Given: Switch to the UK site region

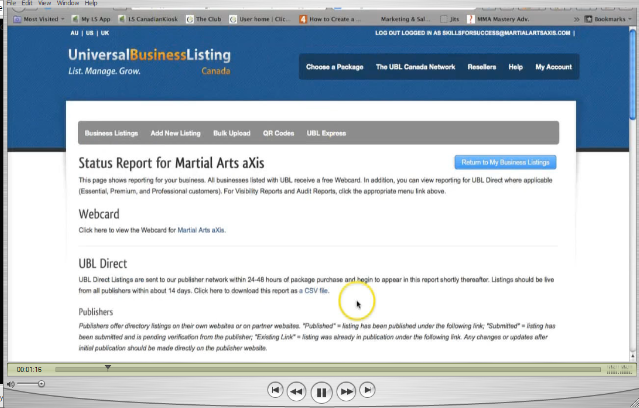Looking at the screenshot, I should [105, 33].
